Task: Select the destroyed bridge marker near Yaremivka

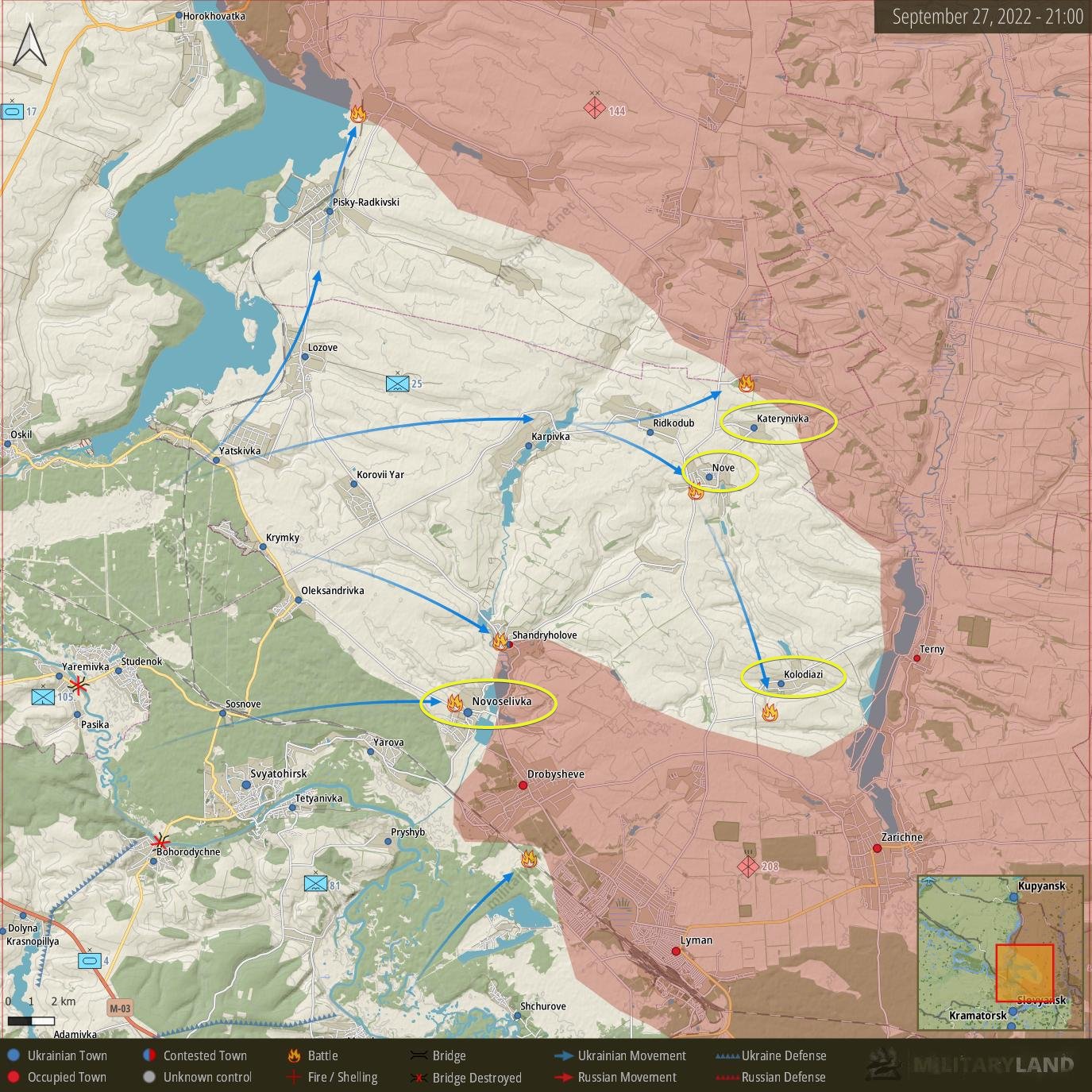Action: pyautogui.click(x=79, y=684)
